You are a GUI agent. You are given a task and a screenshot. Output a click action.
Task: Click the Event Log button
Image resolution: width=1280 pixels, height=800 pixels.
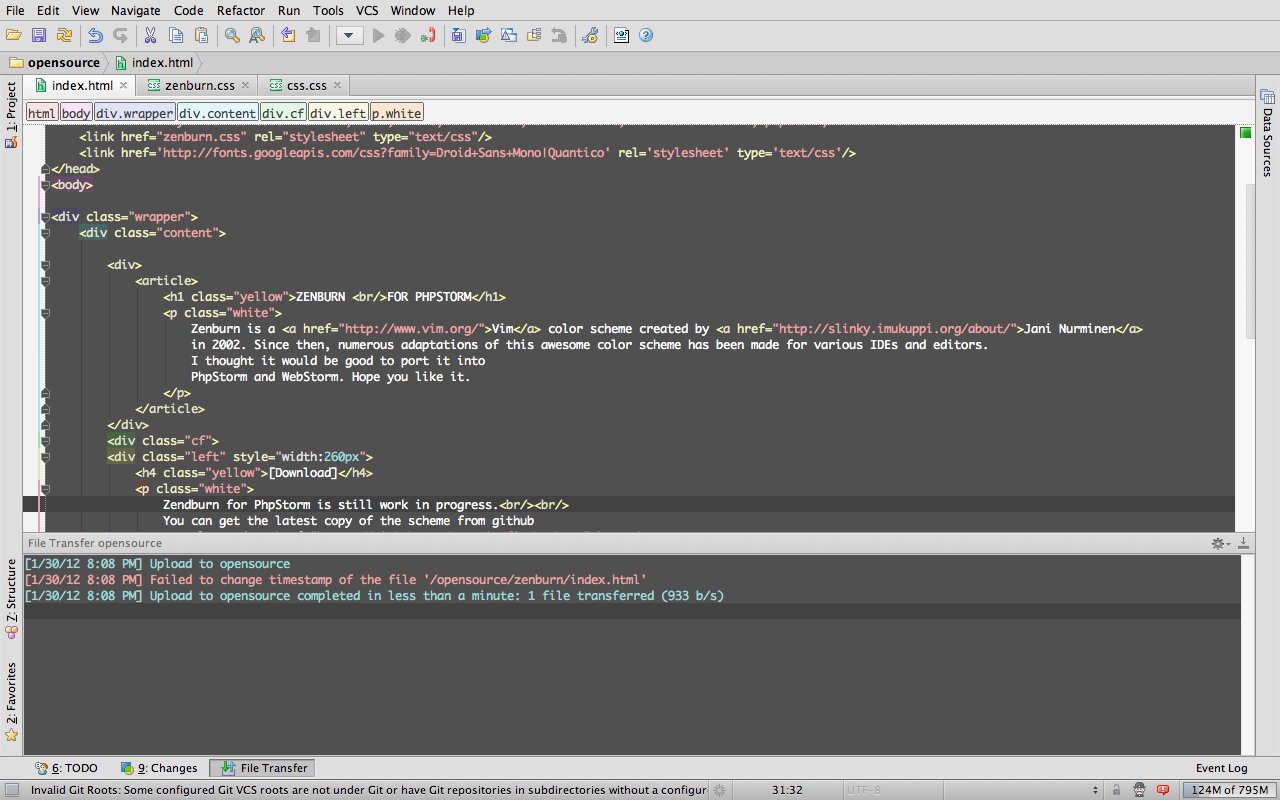[1220, 768]
